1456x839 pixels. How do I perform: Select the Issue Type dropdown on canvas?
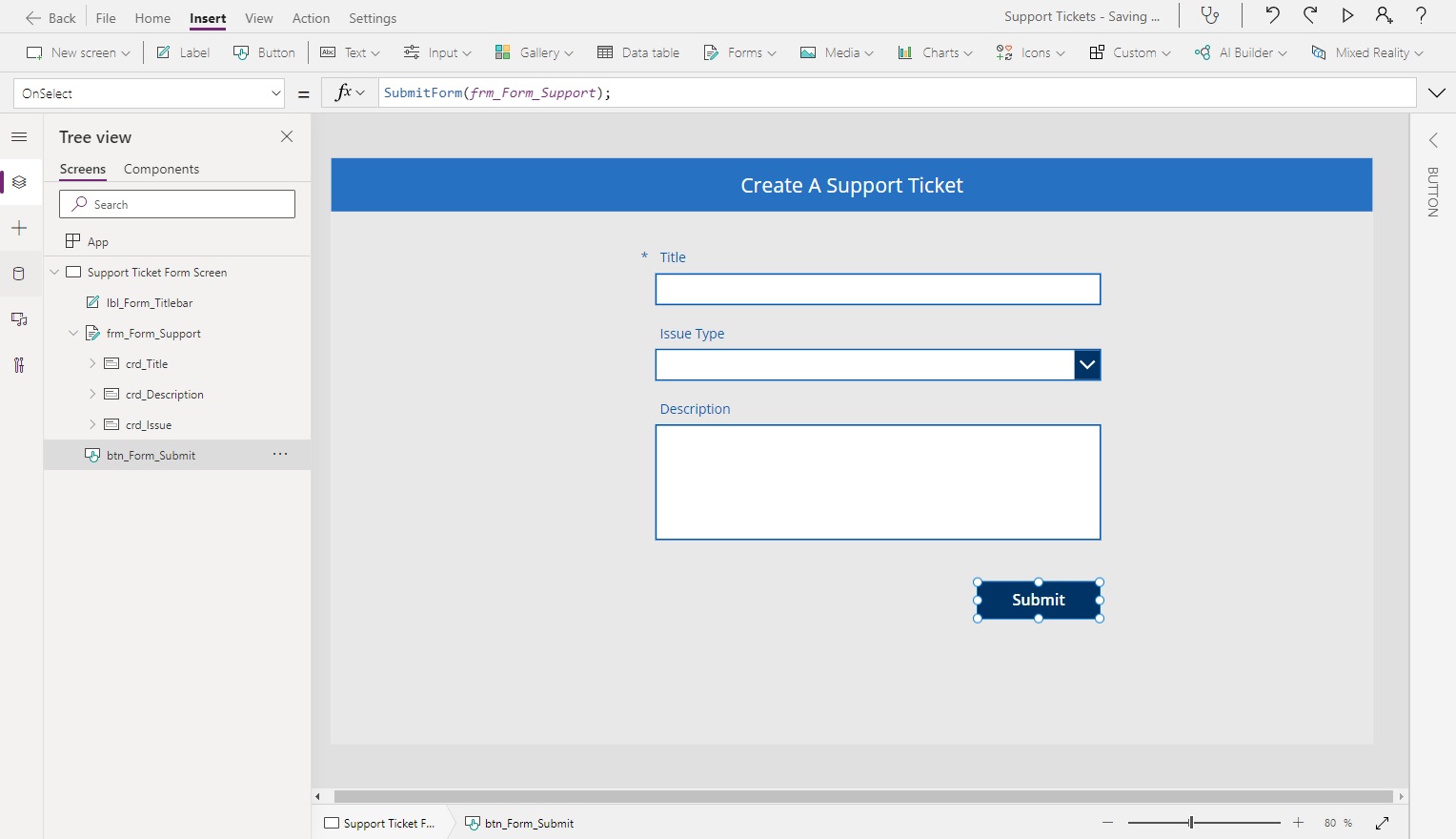tap(877, 364)
